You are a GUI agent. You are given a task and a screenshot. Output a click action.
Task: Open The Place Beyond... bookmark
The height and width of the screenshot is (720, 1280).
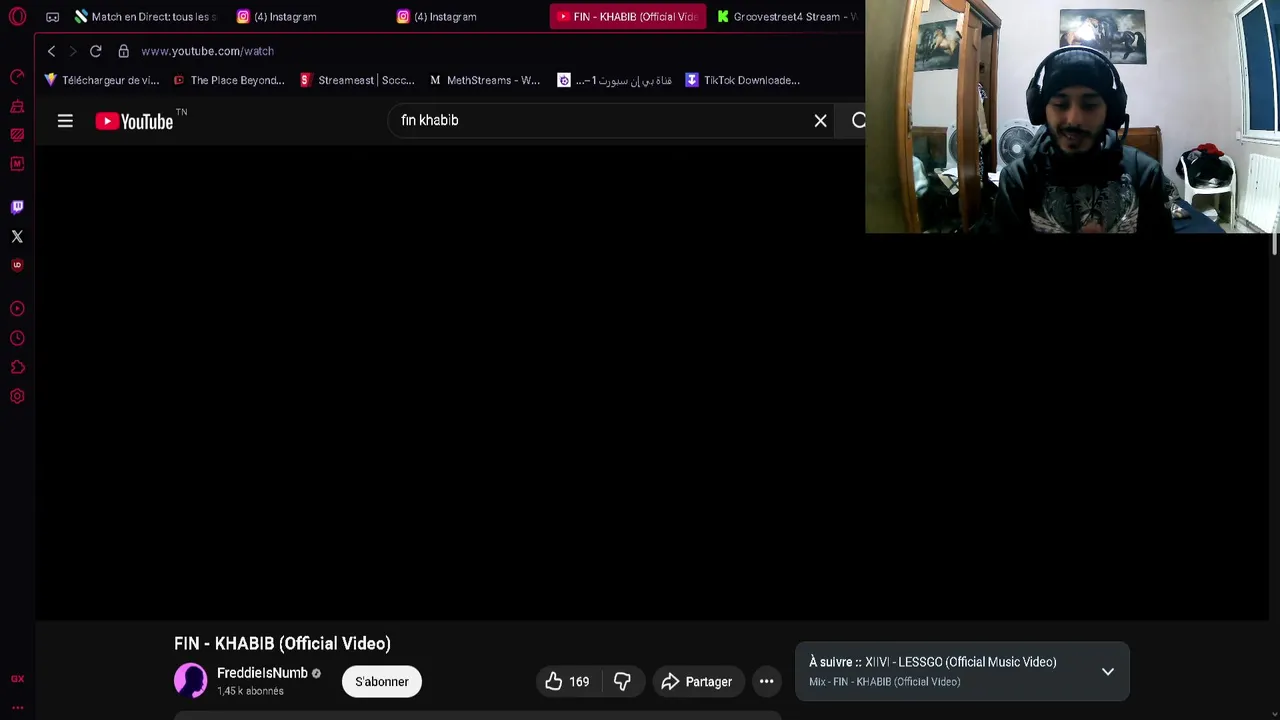pos(229,80)
